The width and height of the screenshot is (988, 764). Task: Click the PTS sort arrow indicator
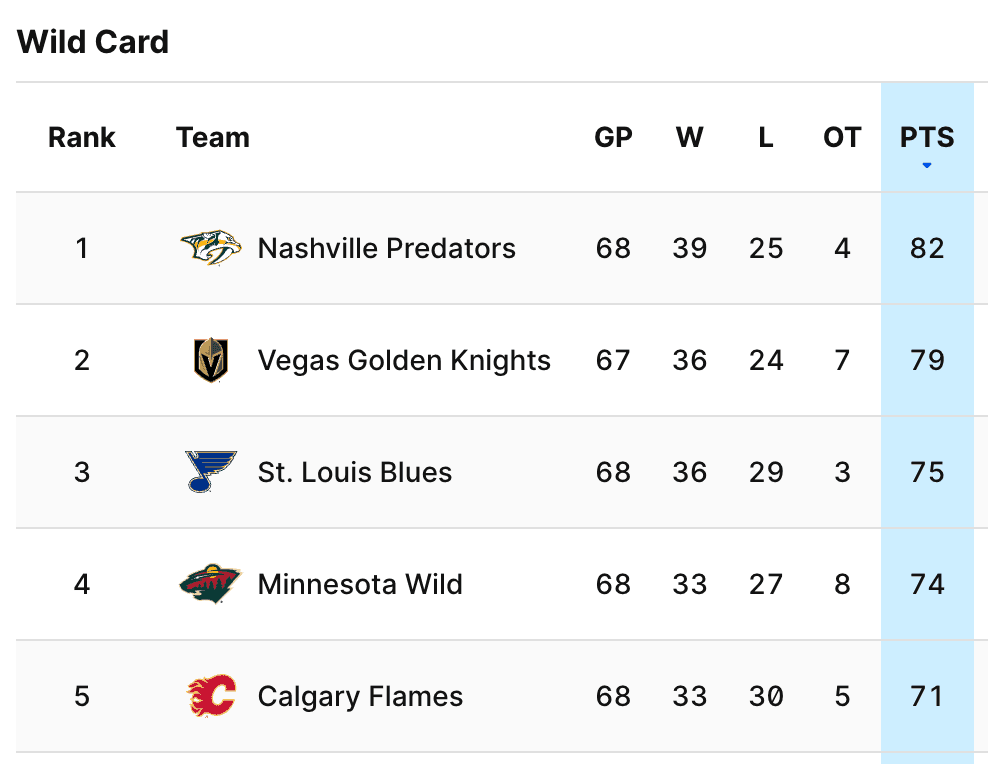coord(927,165)
